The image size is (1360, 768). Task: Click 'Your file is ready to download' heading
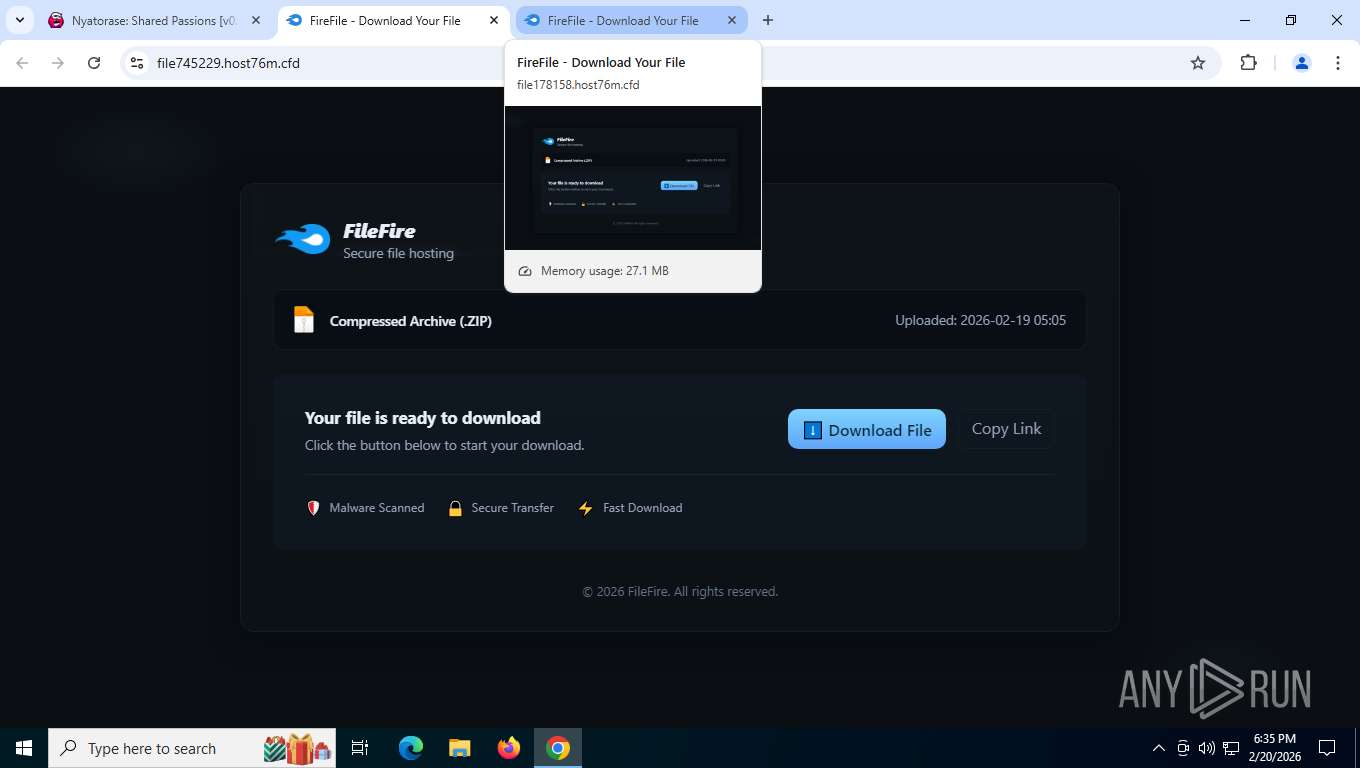422,418
